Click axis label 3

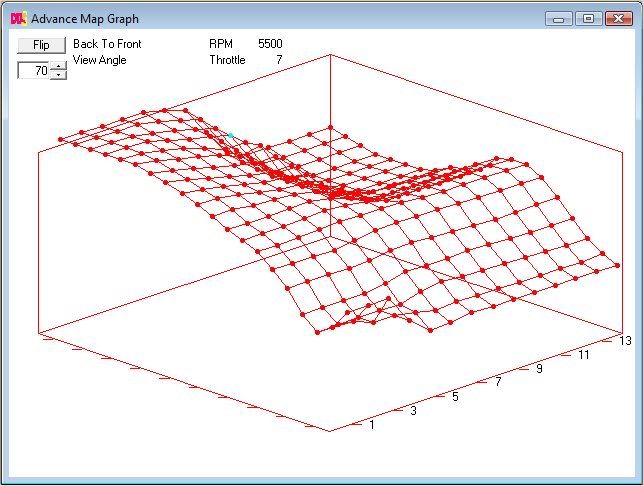[413, 411]
